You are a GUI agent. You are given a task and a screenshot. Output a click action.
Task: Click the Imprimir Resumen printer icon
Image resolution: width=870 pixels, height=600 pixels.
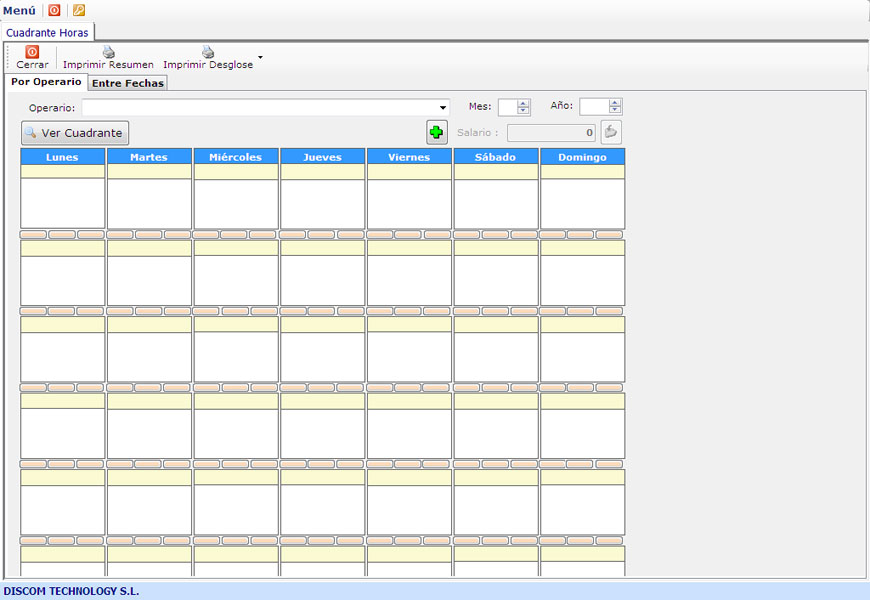(x=108, y=52)
